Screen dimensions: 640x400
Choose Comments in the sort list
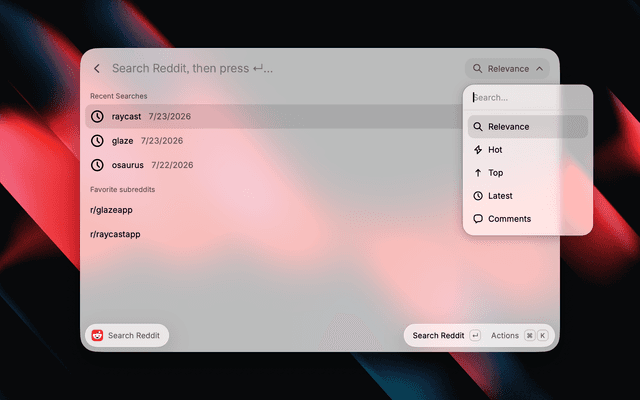(528, 219)
